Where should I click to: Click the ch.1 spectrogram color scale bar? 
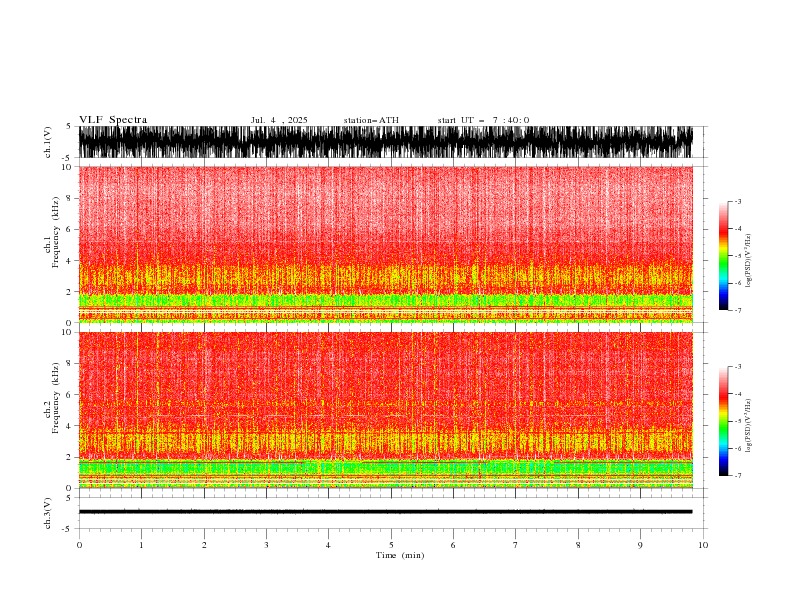click(x=723, y=256)
